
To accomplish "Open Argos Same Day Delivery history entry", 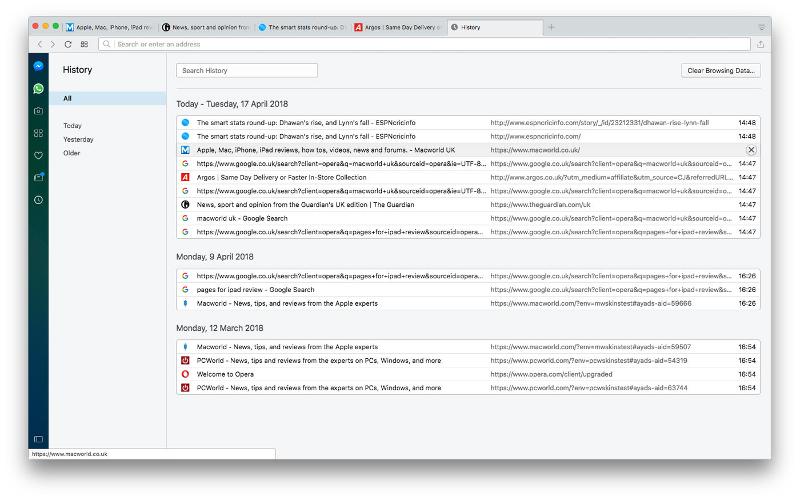I will pyautogui.click(x=468, y=177).
